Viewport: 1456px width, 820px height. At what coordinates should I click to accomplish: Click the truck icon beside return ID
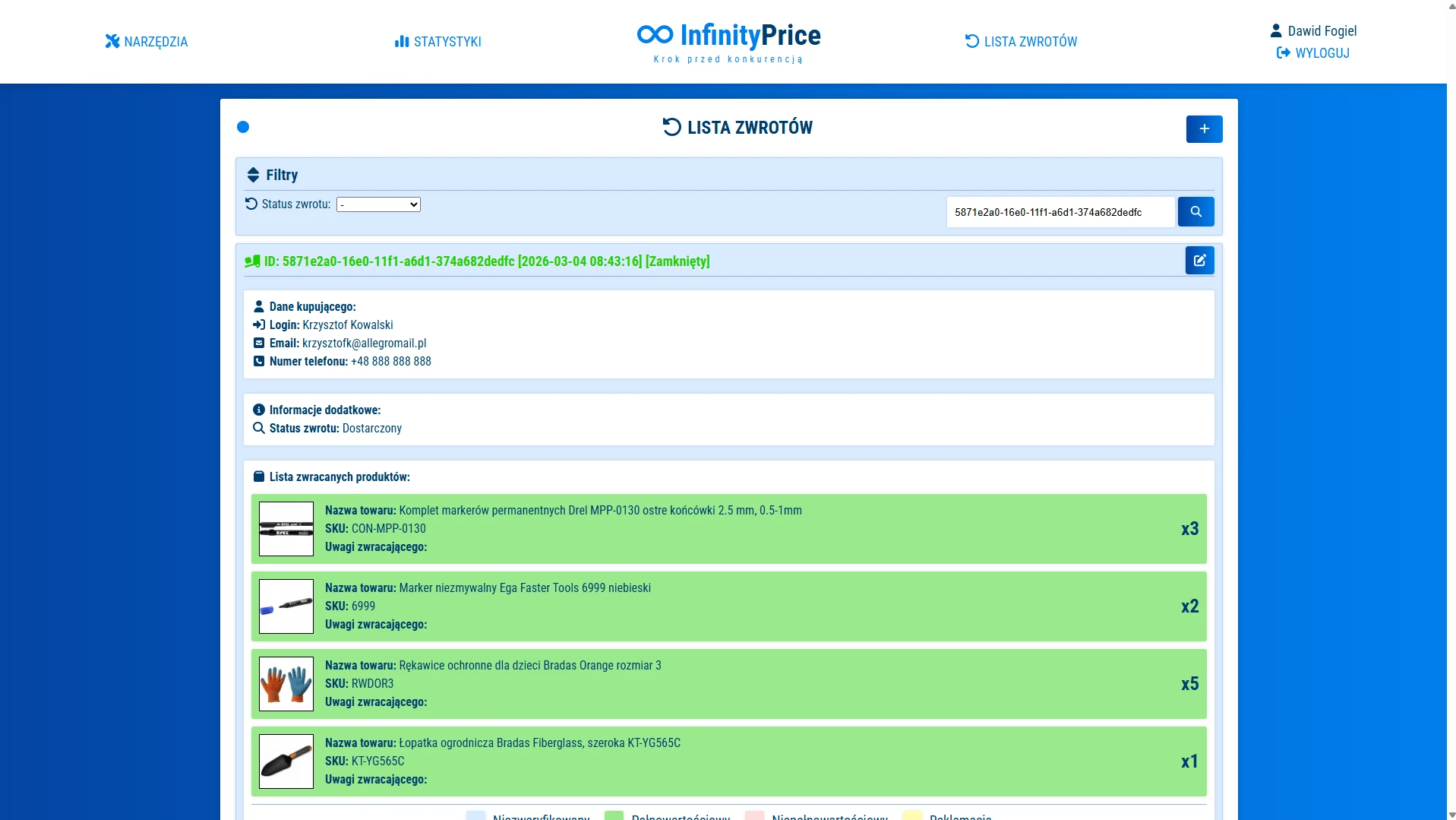[x=252, y=261]
